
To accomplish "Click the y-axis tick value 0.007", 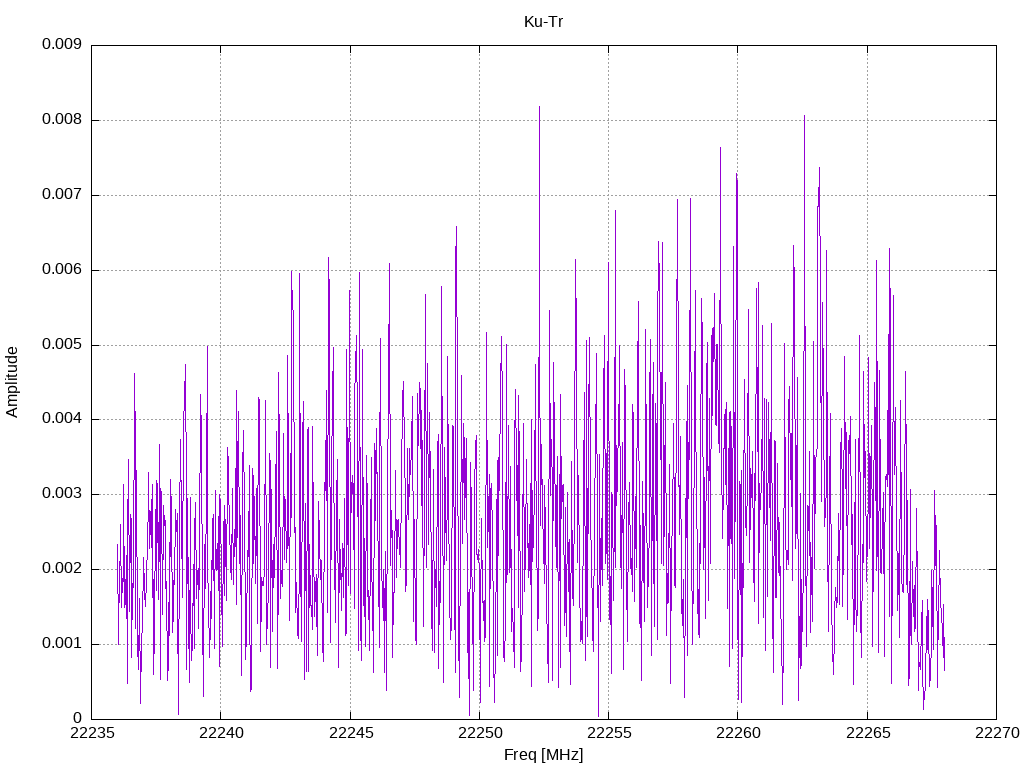I will click(62, 195).
